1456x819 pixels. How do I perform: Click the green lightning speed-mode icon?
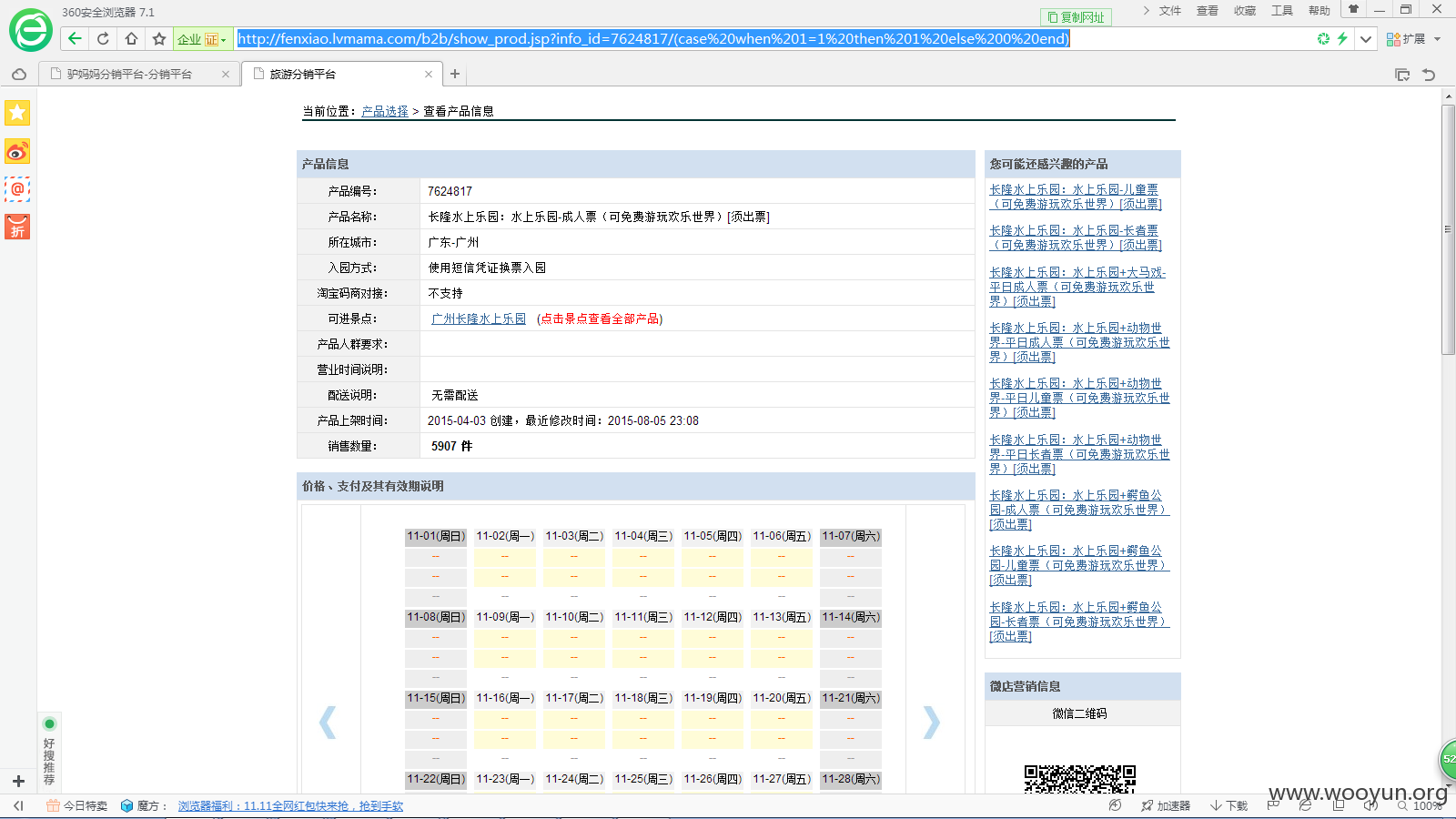click(x=1342, y=38)
